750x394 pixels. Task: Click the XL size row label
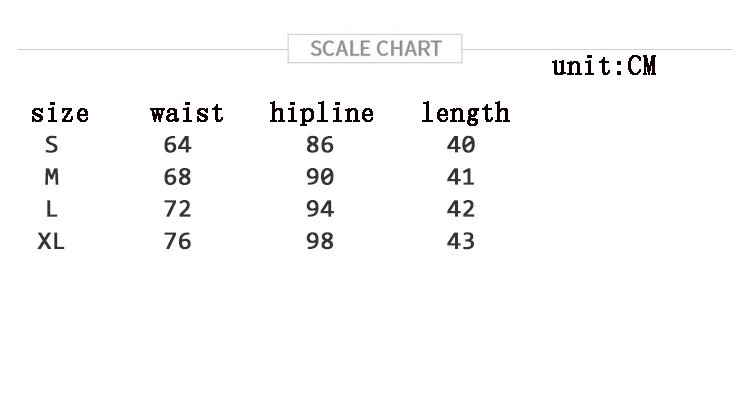tap(51, 241)
